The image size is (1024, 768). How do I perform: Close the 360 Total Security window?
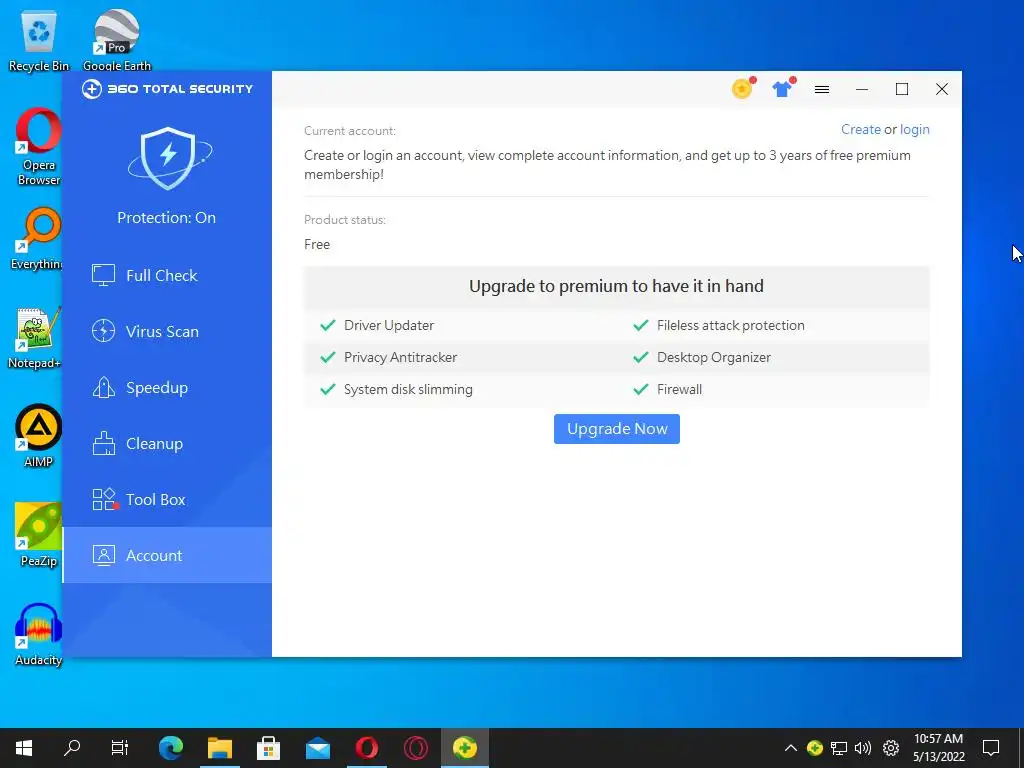point(942,89)
